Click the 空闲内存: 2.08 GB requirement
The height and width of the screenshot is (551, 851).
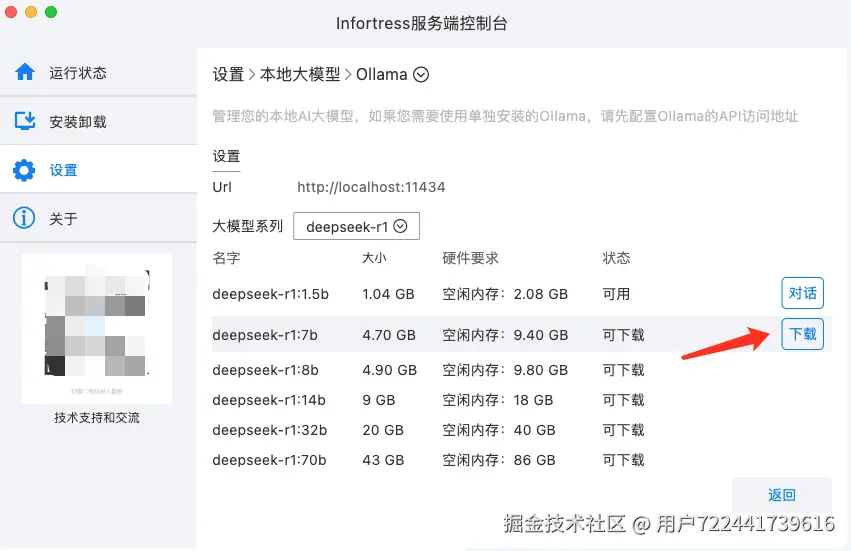[x=505, y=294]
